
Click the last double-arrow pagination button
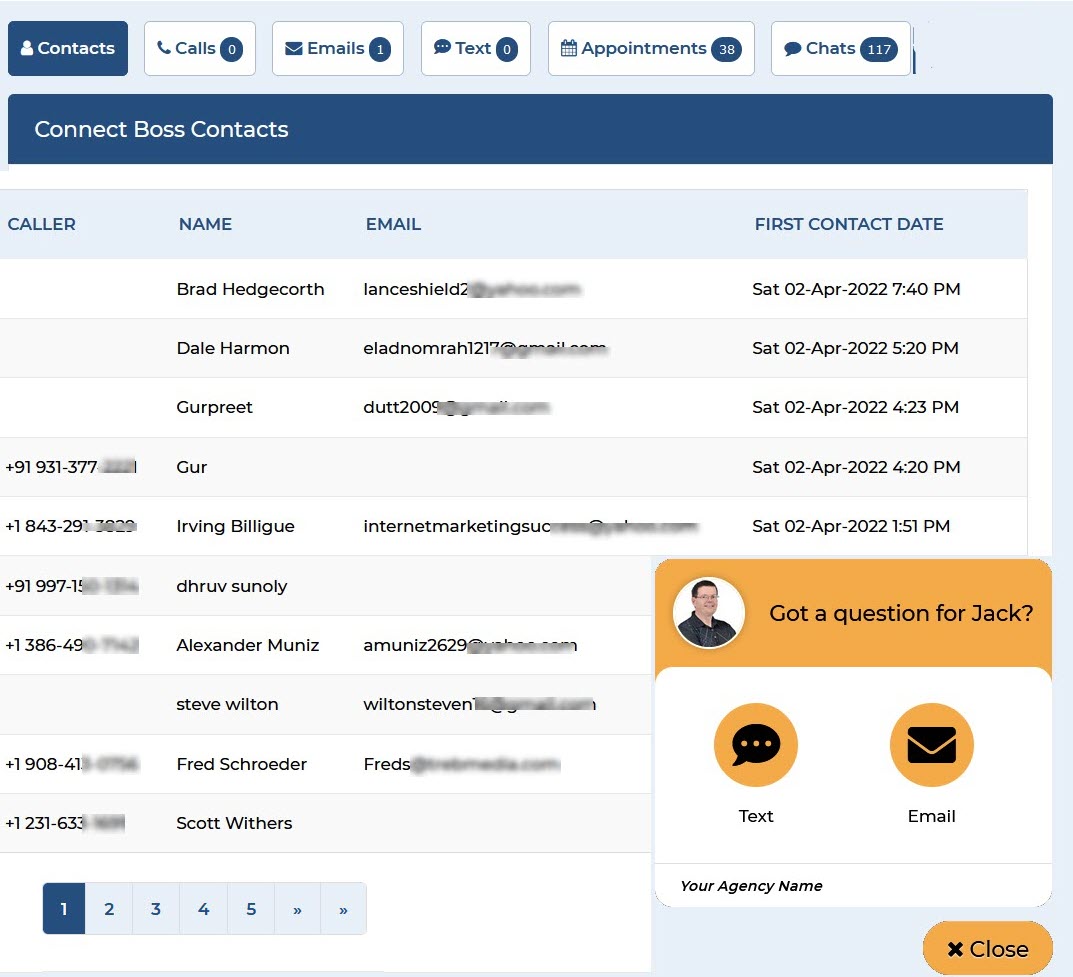(x=343, y=909)
